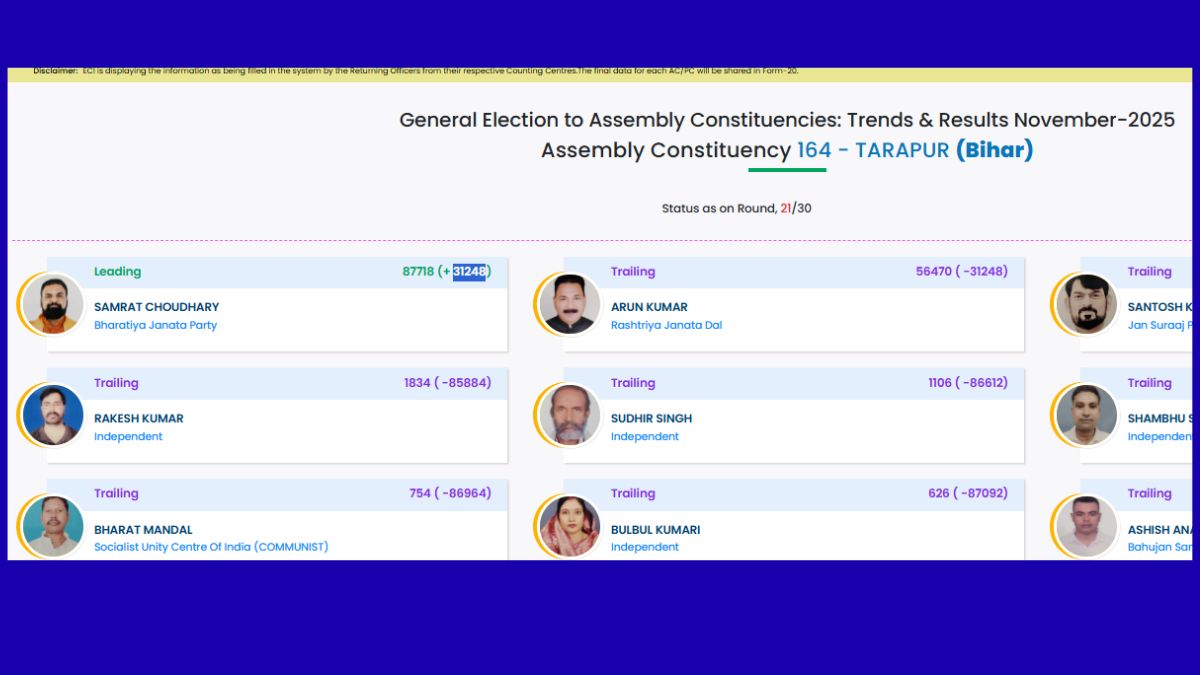Click the 164 - TARAPUR constituency heading
This screenshot has width=1200, height=675.
(872, 151)
